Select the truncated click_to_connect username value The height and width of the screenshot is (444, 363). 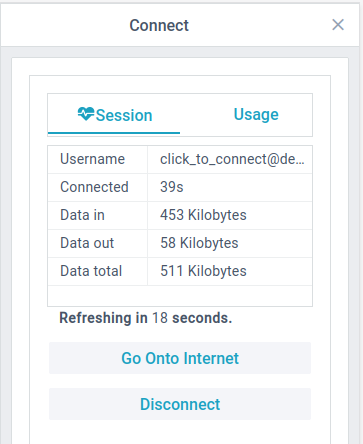tap(232, 159)
